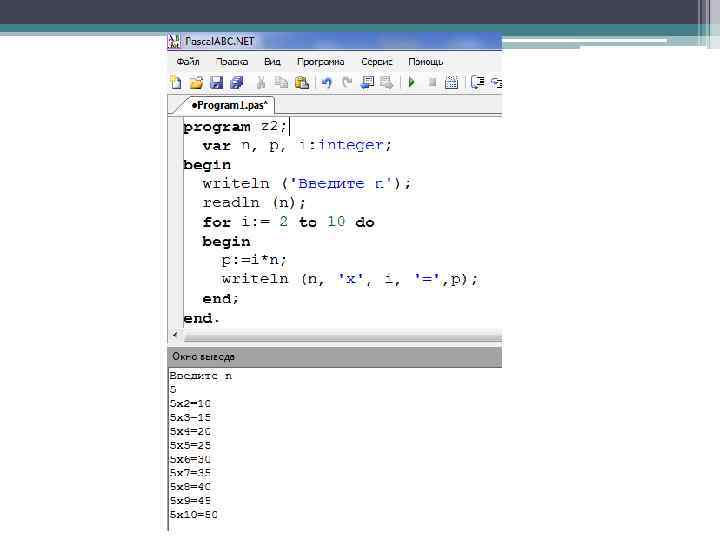Open the Вид menu

272,62
